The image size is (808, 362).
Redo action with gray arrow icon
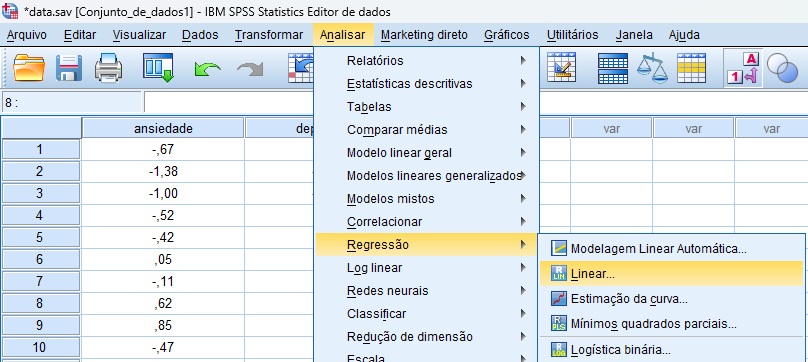250,69
